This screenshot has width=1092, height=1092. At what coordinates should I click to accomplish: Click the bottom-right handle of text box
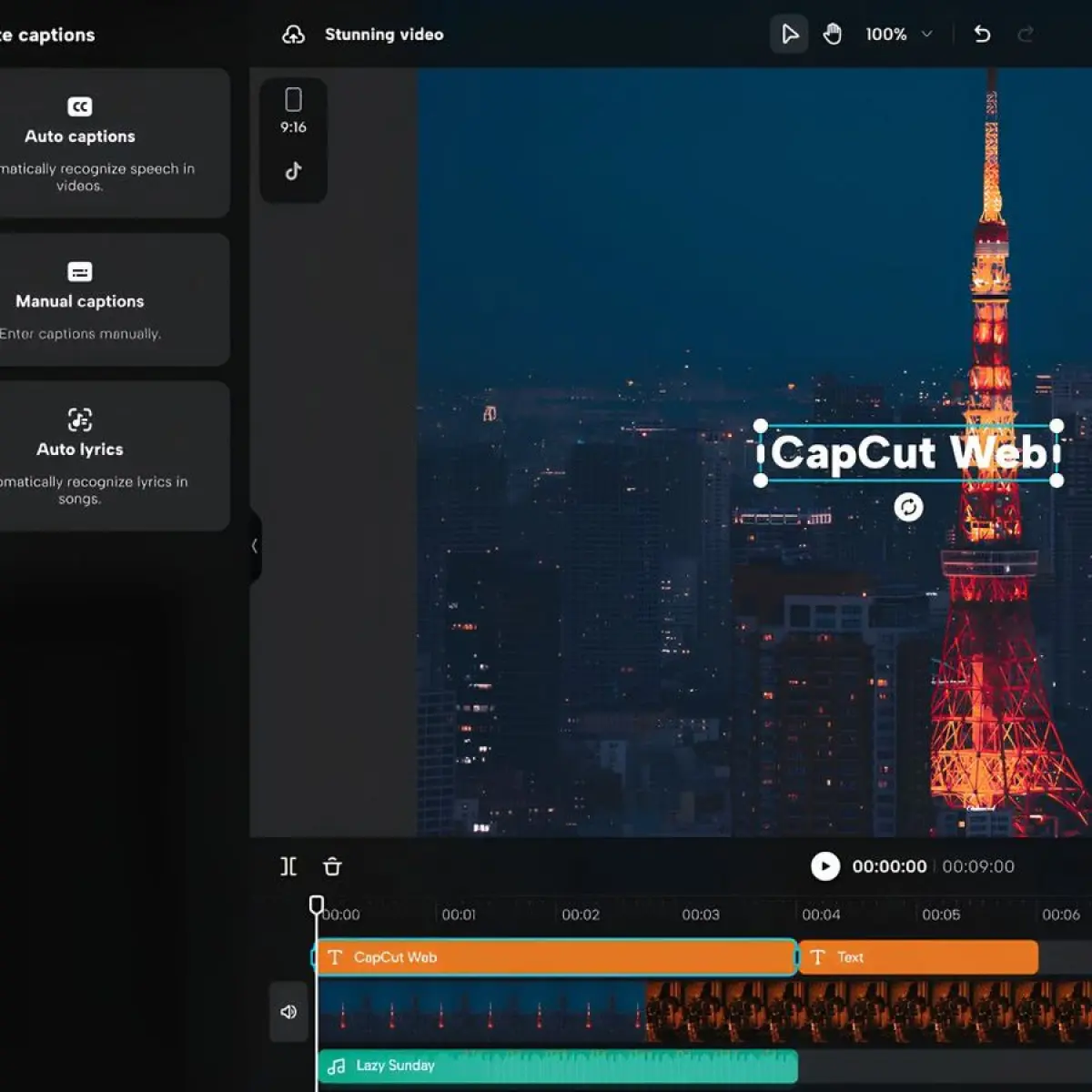[1057, 480]
